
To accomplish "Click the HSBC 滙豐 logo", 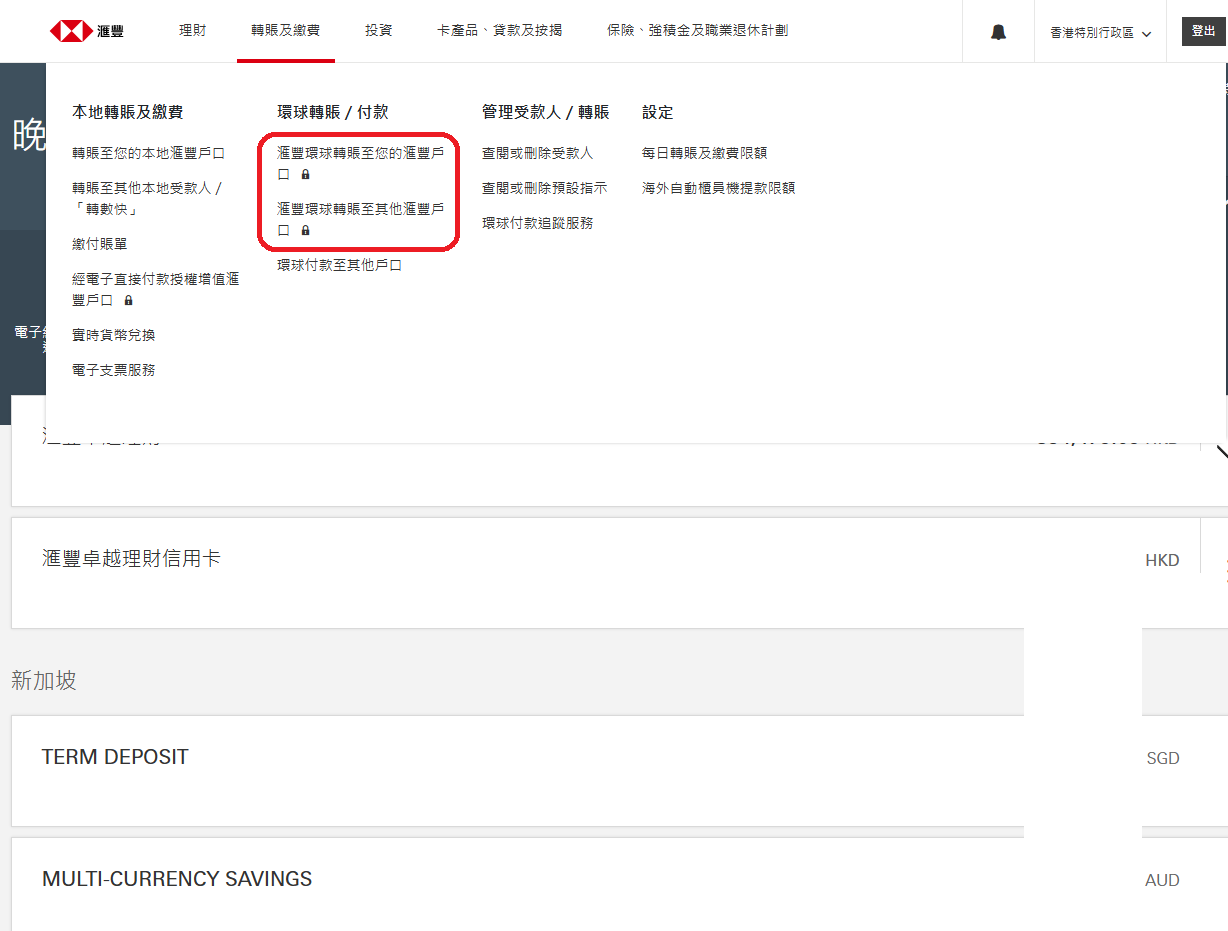I will point(87,31).
